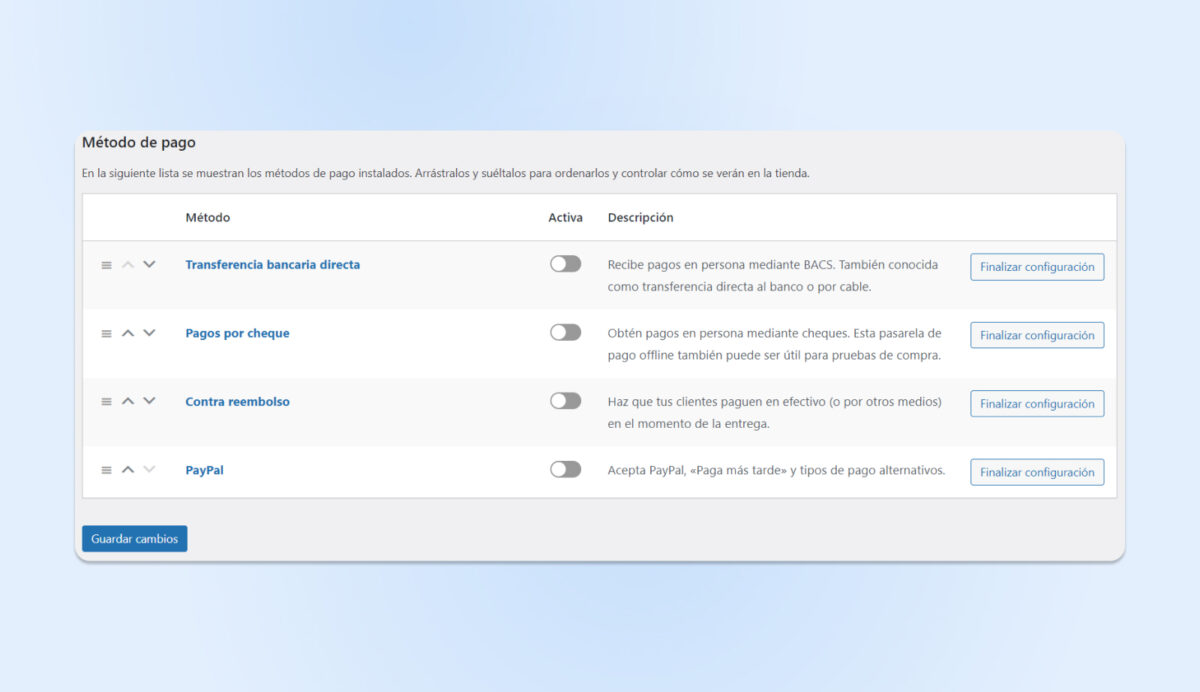This screenshot has width=1200, height=692.
Task: Click the drag handle beside Contra reembolso
Action: click(105, 400)
